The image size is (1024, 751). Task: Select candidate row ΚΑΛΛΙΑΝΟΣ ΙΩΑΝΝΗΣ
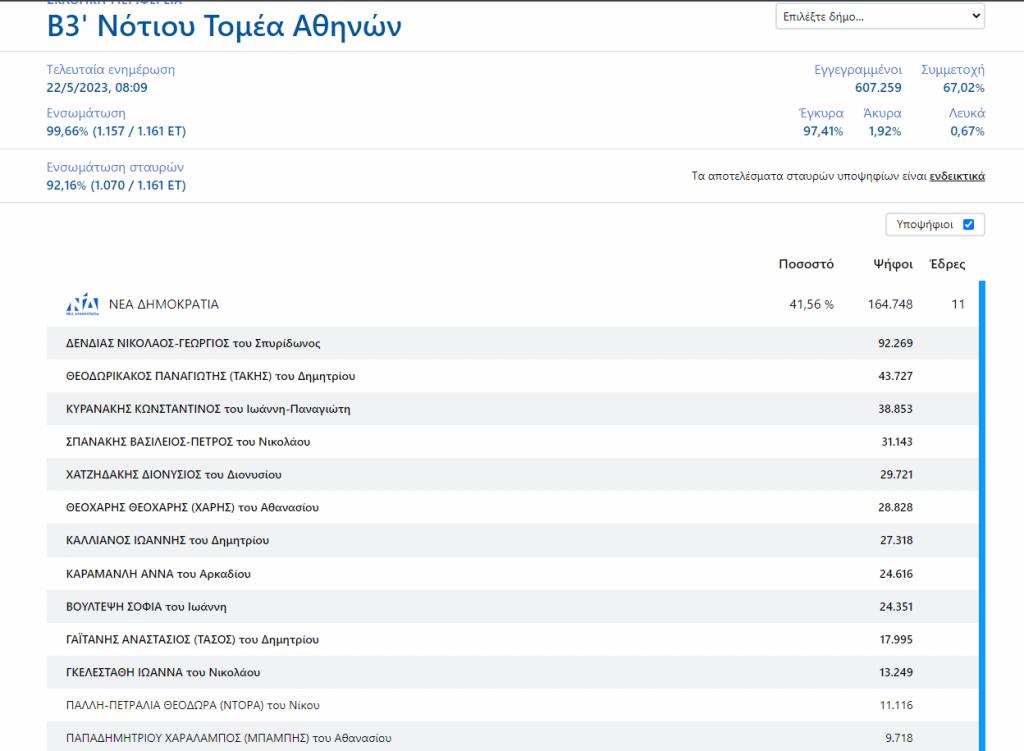168,541
